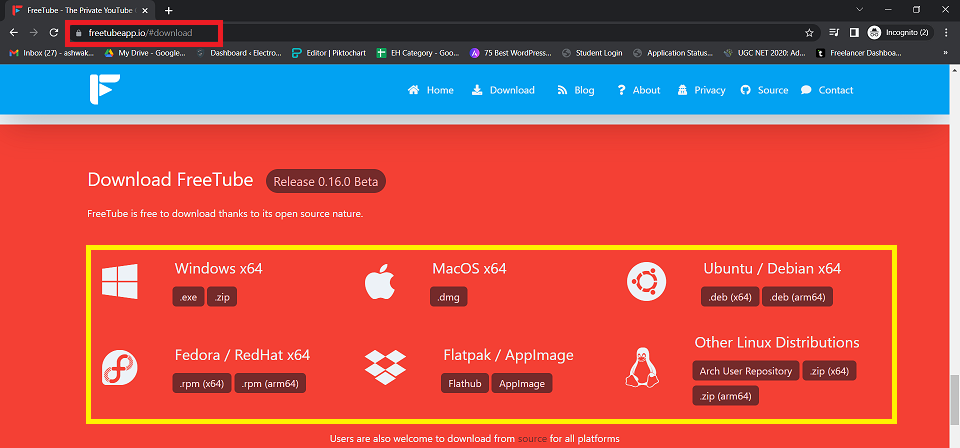Viewport: 960px width, 448px height.
Task: Click the address bar URL field
Action: [441, 32]
